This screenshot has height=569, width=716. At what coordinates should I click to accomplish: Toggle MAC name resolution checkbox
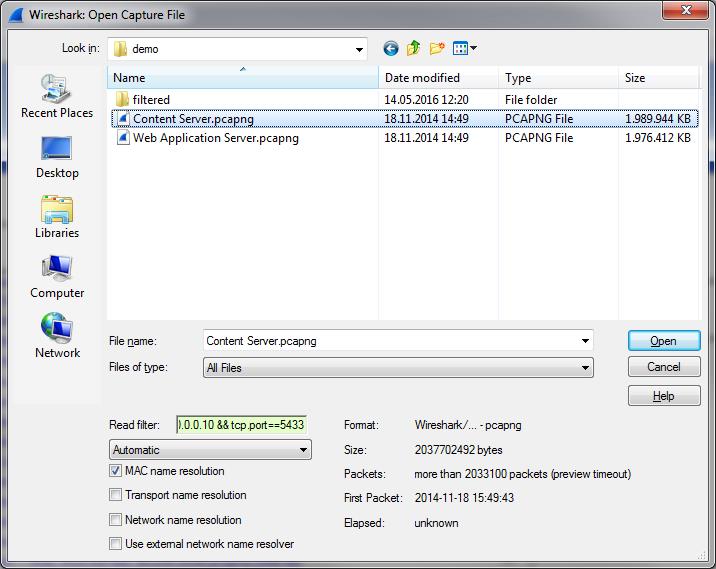tap(116, 471)
